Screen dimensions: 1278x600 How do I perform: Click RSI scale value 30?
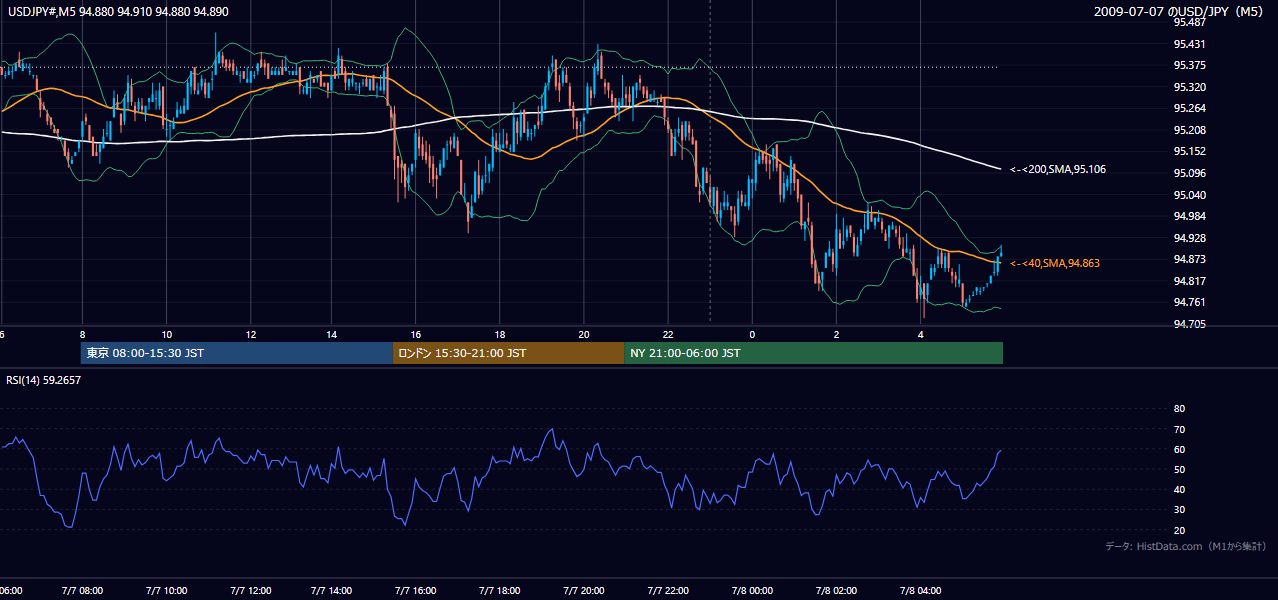click(1179, 510)
